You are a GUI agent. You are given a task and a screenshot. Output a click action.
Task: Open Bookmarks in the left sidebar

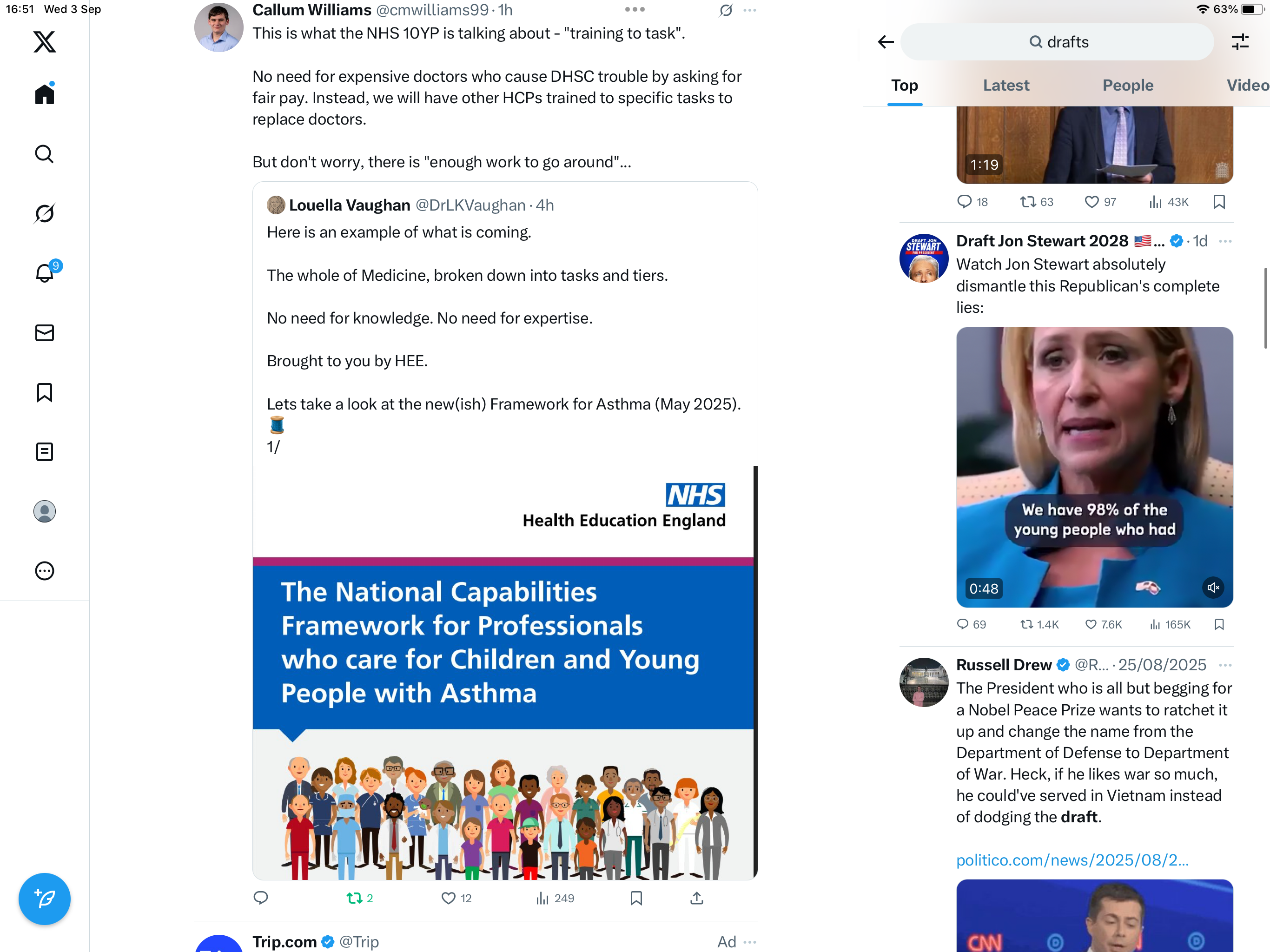[44, 393]
